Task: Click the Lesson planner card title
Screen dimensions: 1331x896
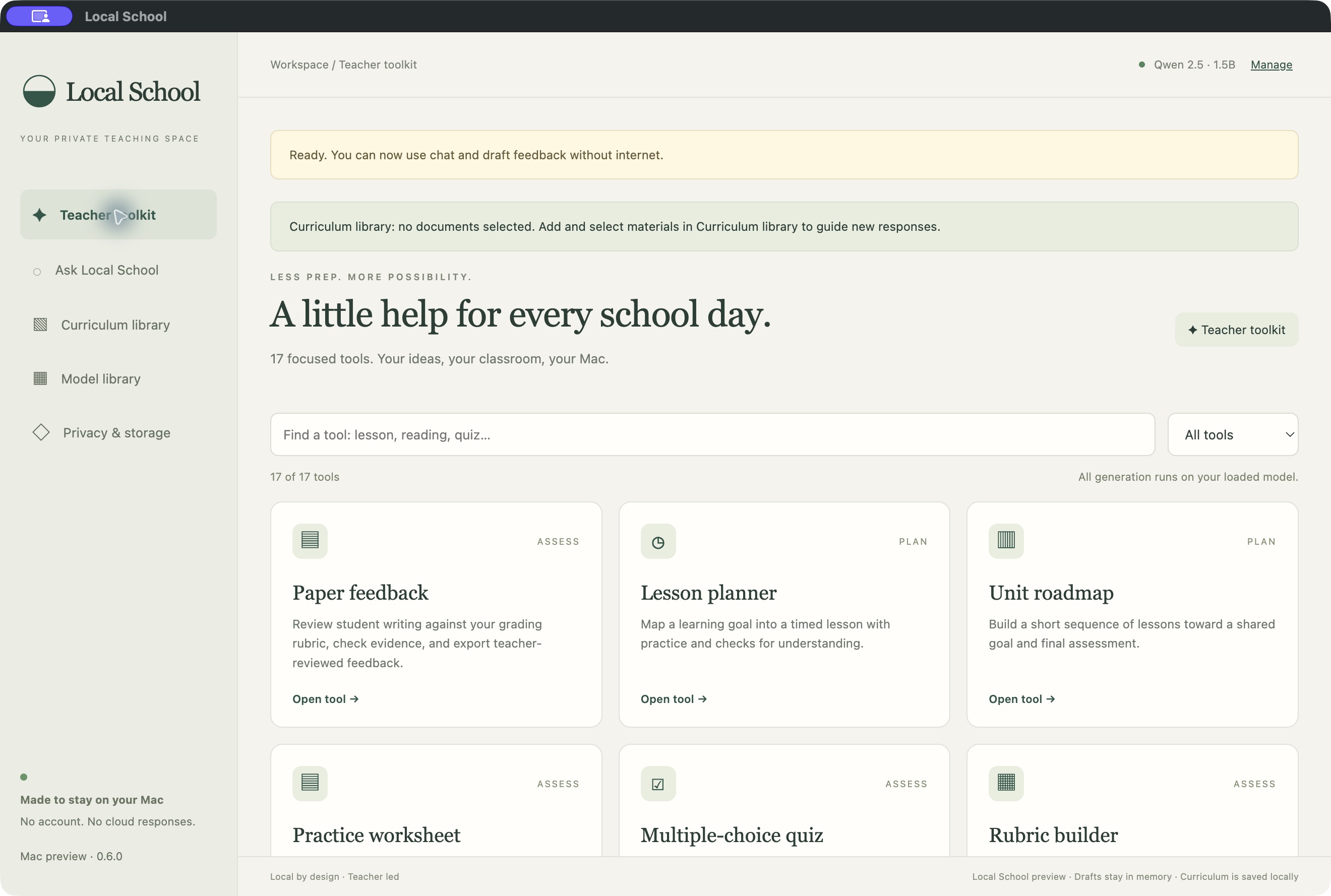Action: tap(708, 593)
